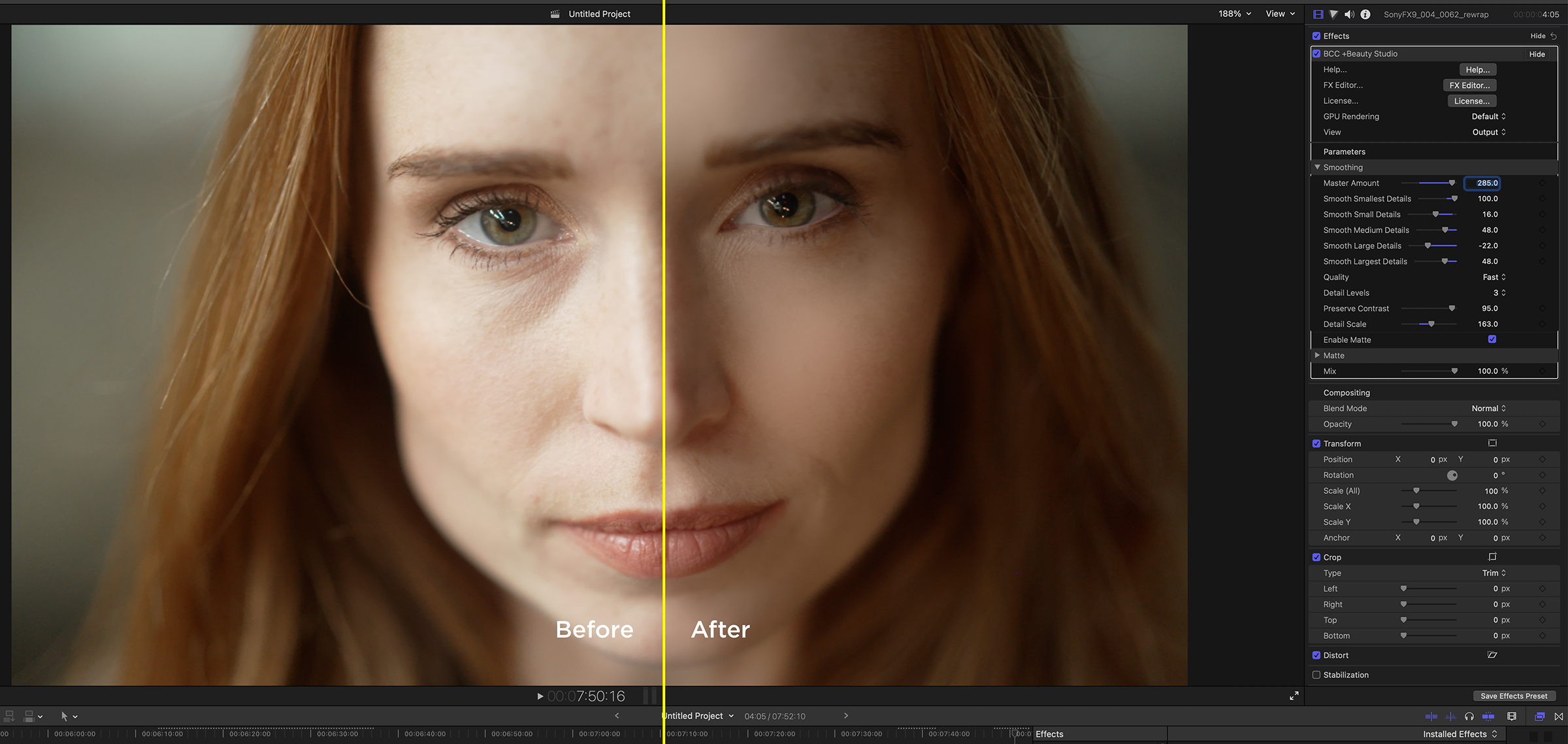Open the clip appearance filmstrip icon
This screenshot has width=1568, height=744.
tap(1512, 717)
